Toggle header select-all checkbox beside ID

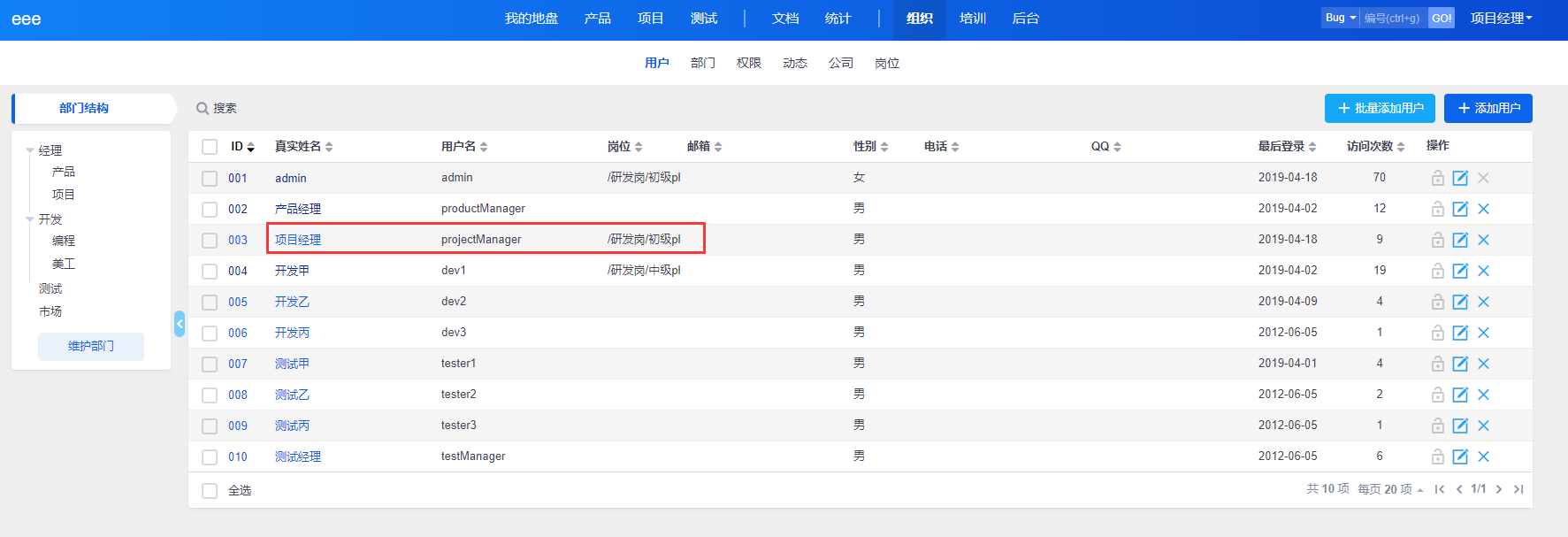(x=210, y=147)
